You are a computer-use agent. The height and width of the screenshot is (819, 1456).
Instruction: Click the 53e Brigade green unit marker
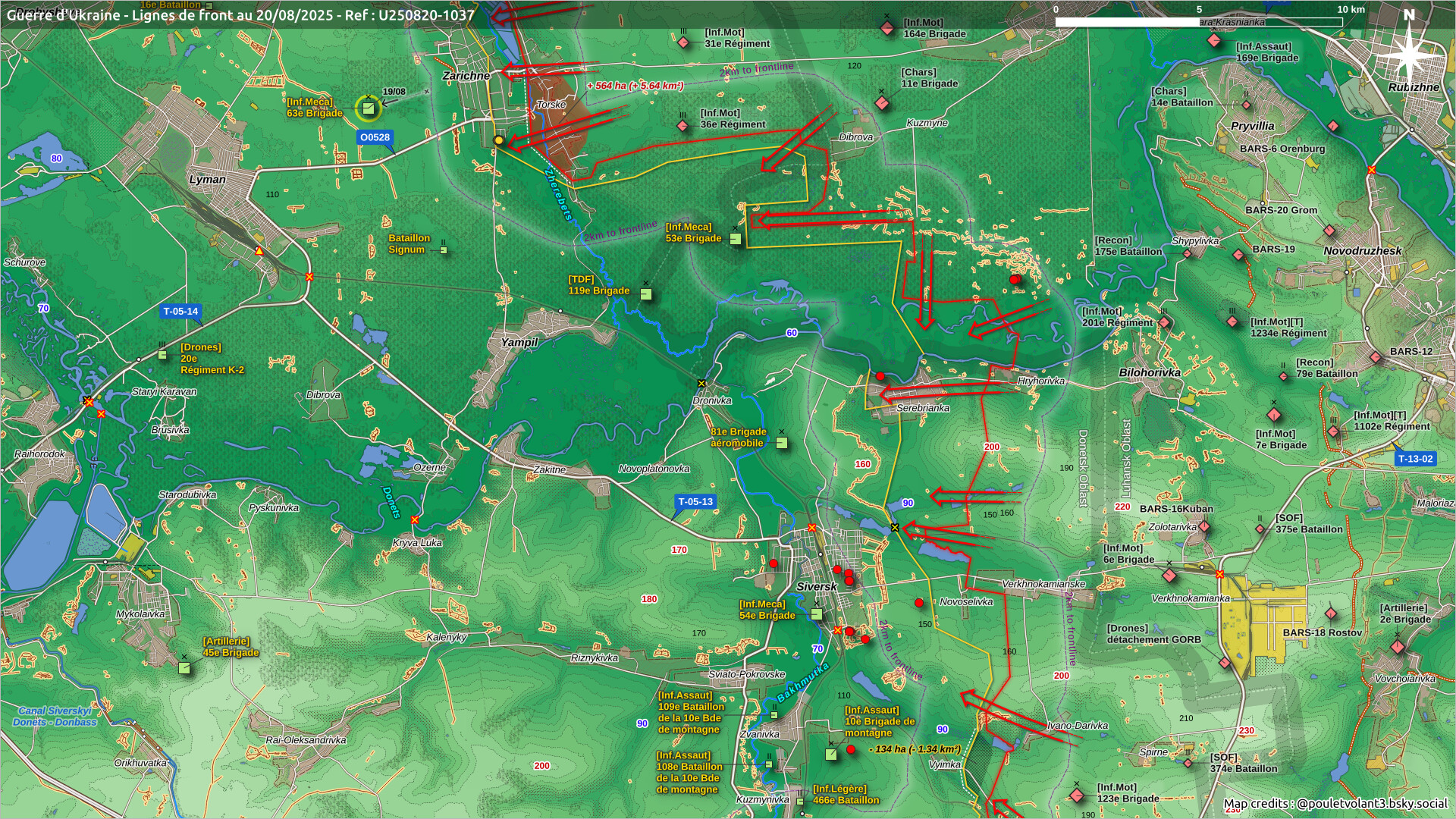point(735,239)
